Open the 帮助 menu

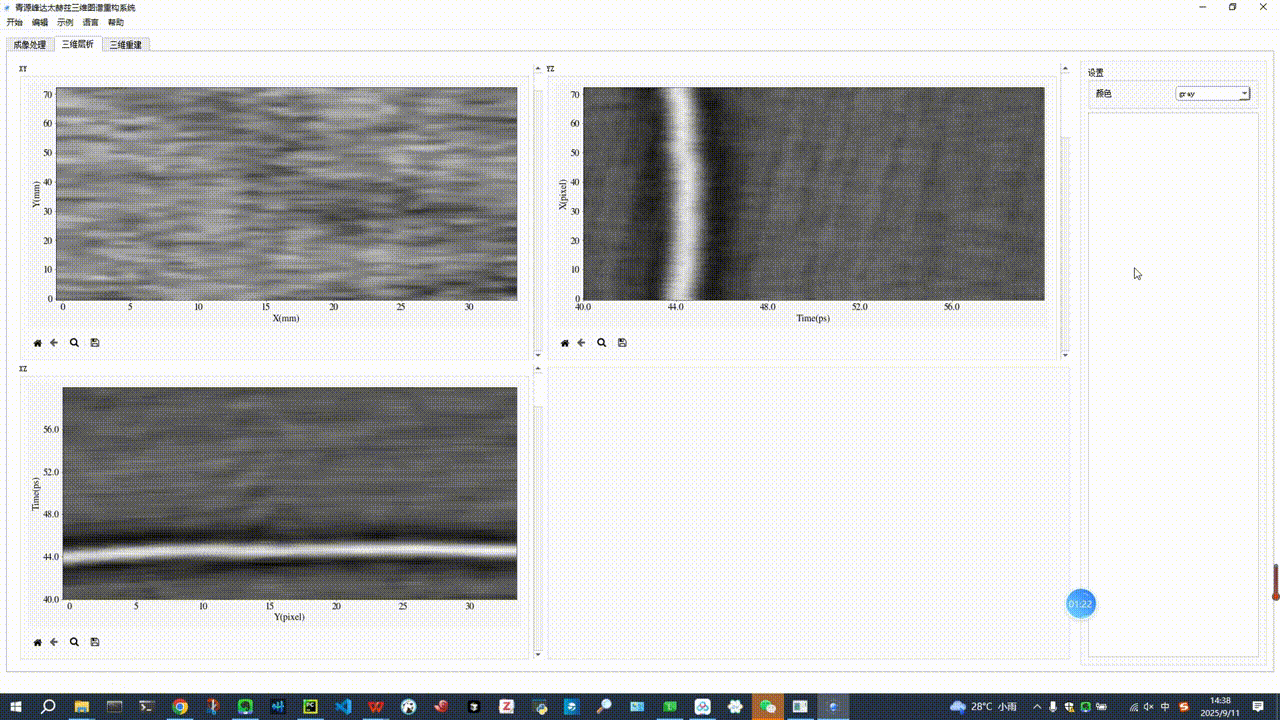[116, 22]
